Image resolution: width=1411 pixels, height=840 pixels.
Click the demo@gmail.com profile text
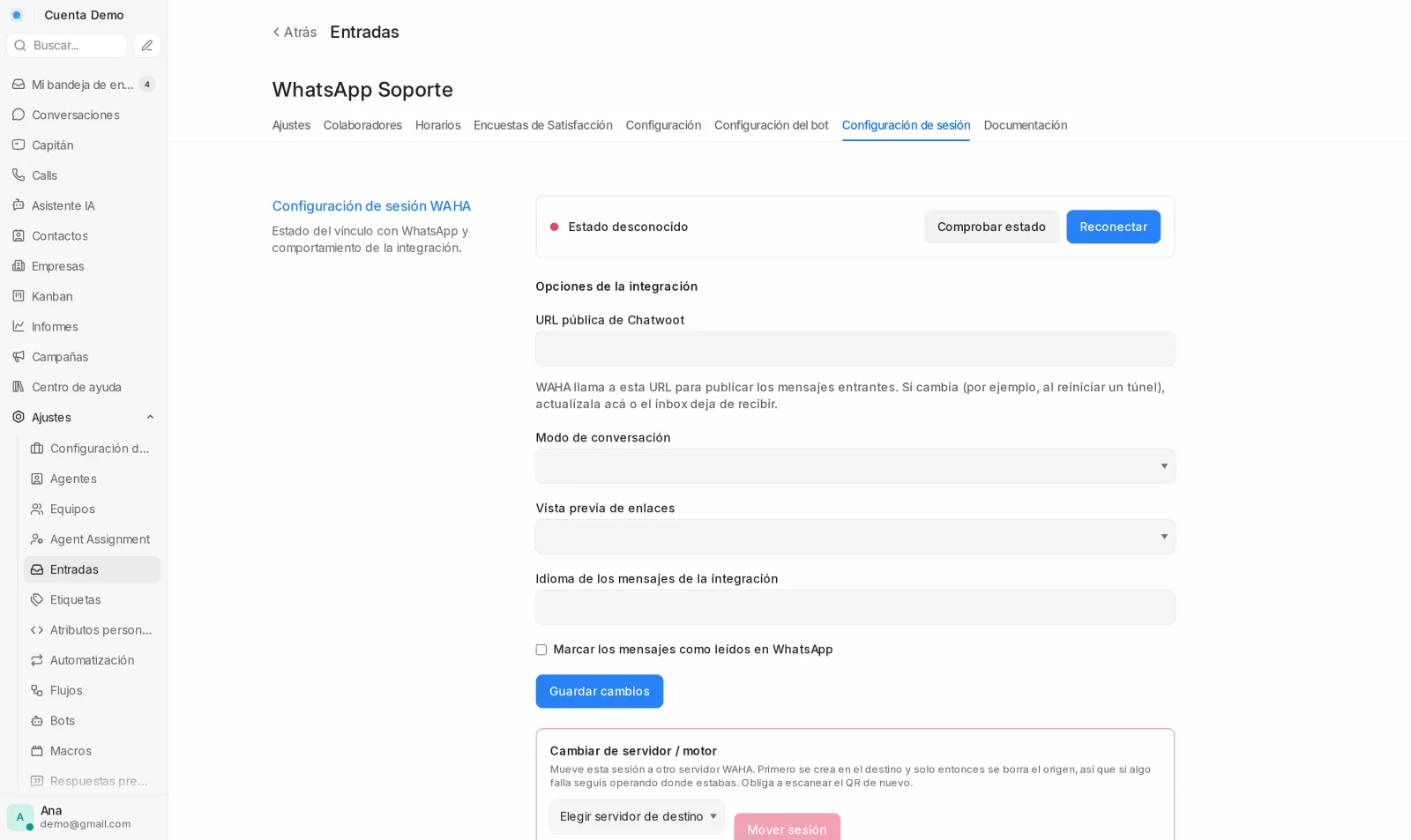[x=86, y=824]
